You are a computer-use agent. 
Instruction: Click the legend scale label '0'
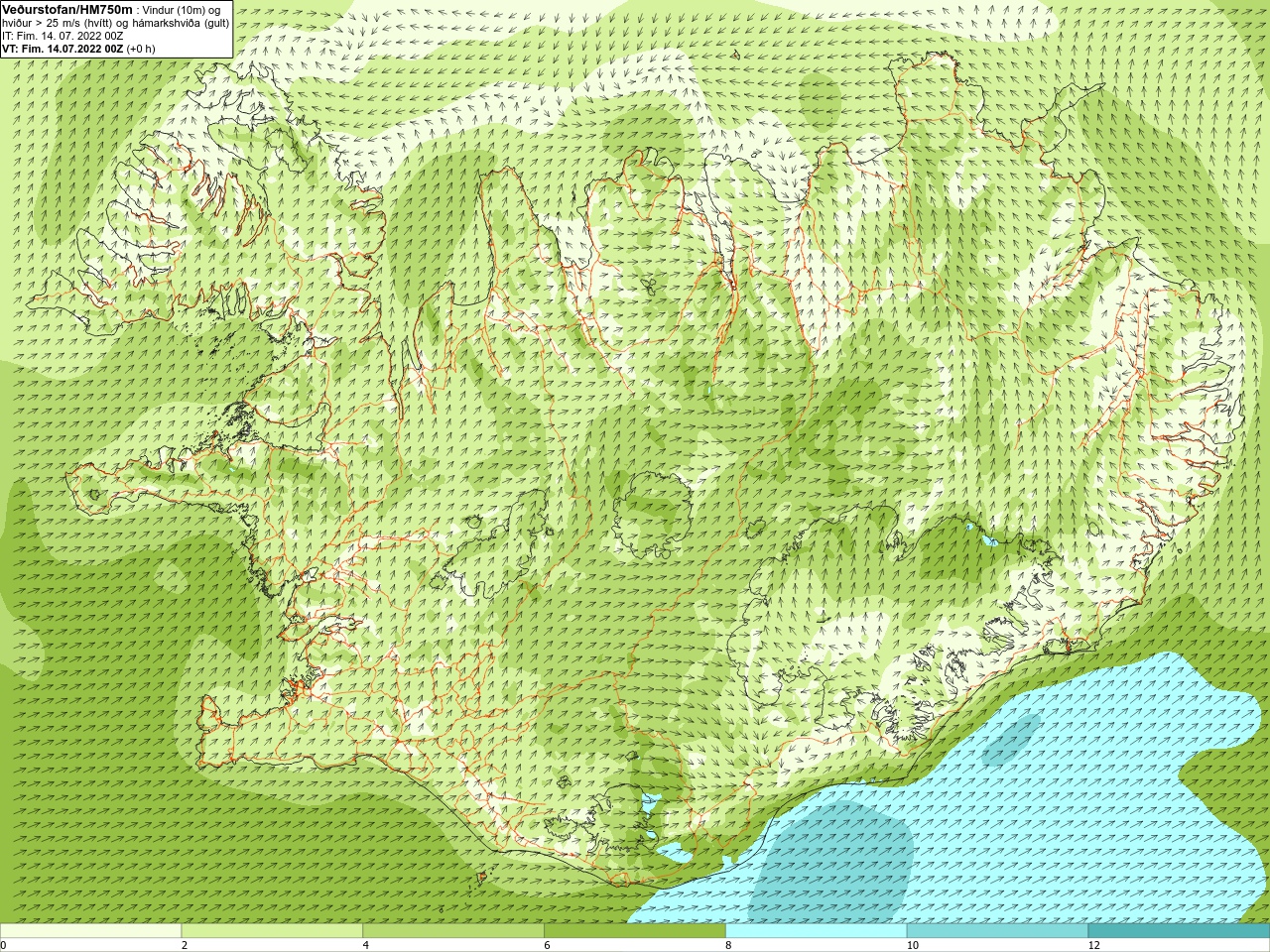point(4,945)
